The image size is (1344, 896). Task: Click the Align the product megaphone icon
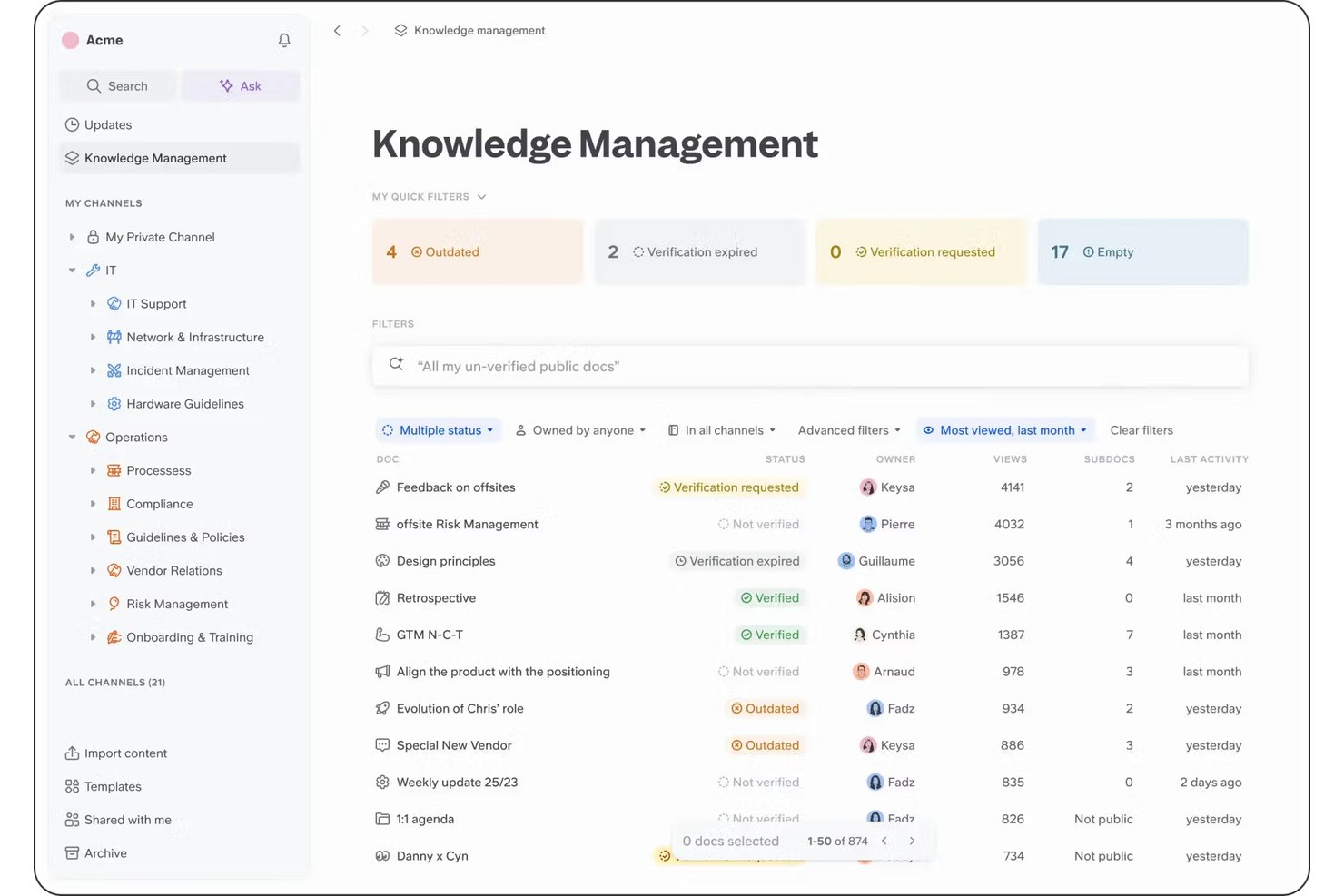382,672
